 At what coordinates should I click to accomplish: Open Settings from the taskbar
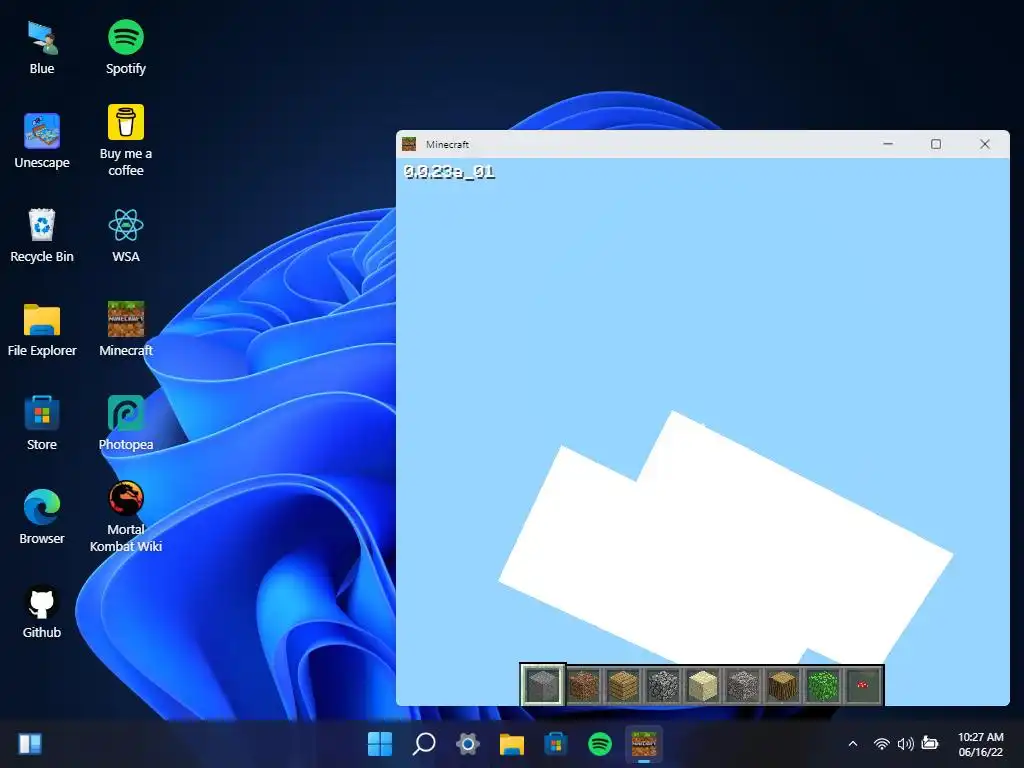click(468, 743)
